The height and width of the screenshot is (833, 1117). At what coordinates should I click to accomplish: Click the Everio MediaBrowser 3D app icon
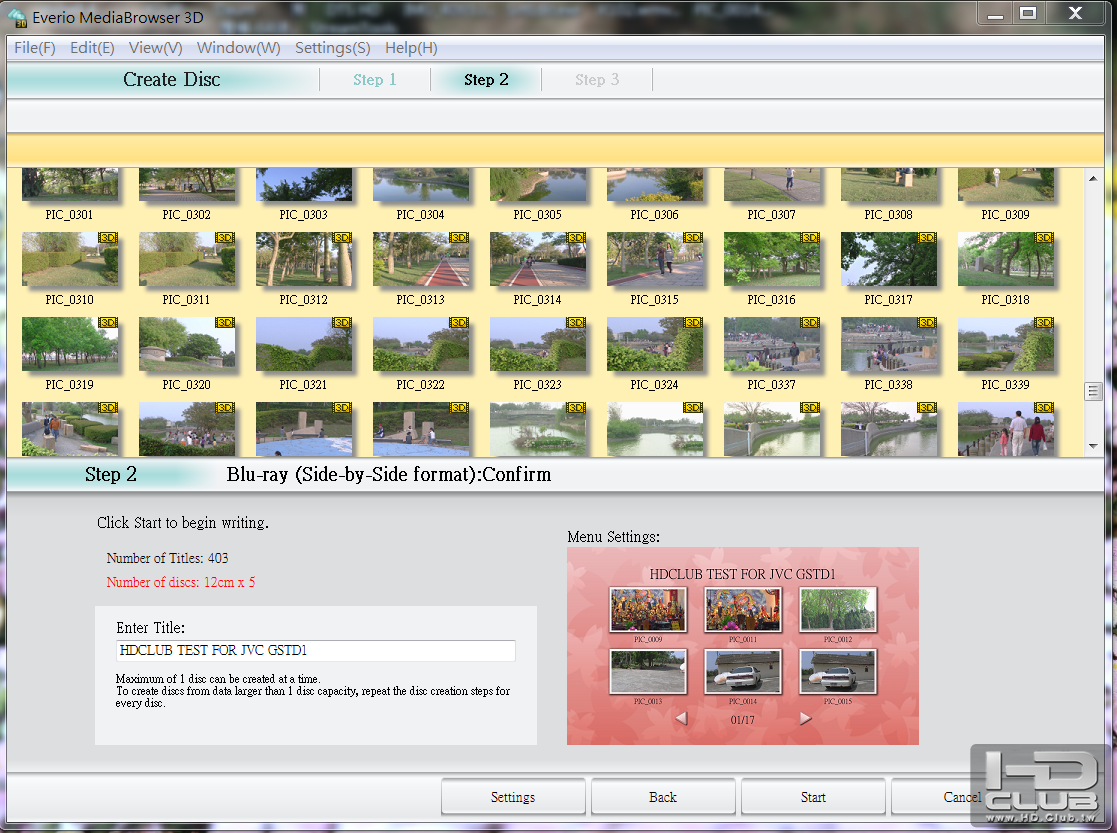coord(17,18)
